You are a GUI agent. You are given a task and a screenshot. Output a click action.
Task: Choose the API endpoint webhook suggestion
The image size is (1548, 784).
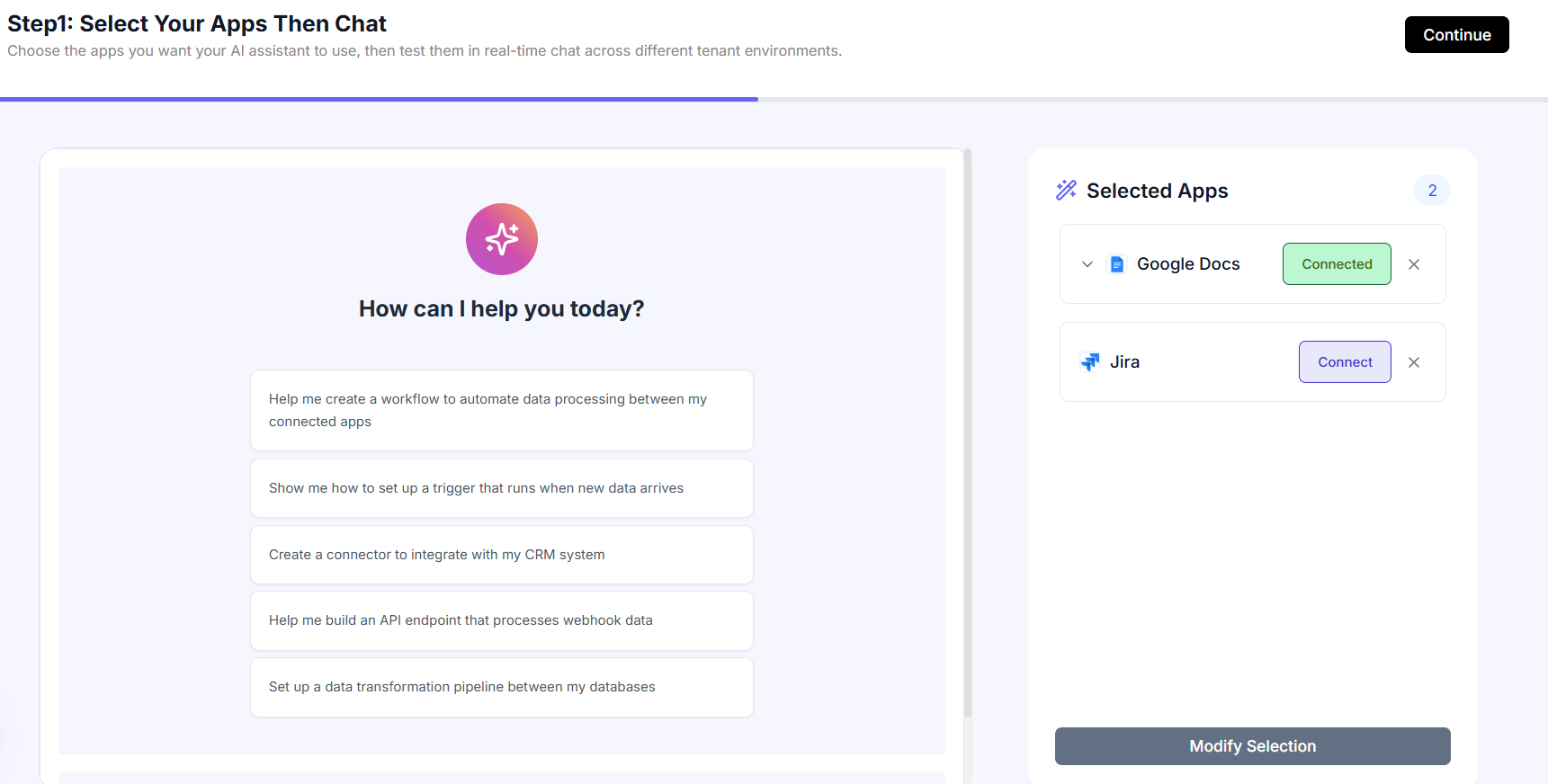pyautogui.click(x=502, y=620)
